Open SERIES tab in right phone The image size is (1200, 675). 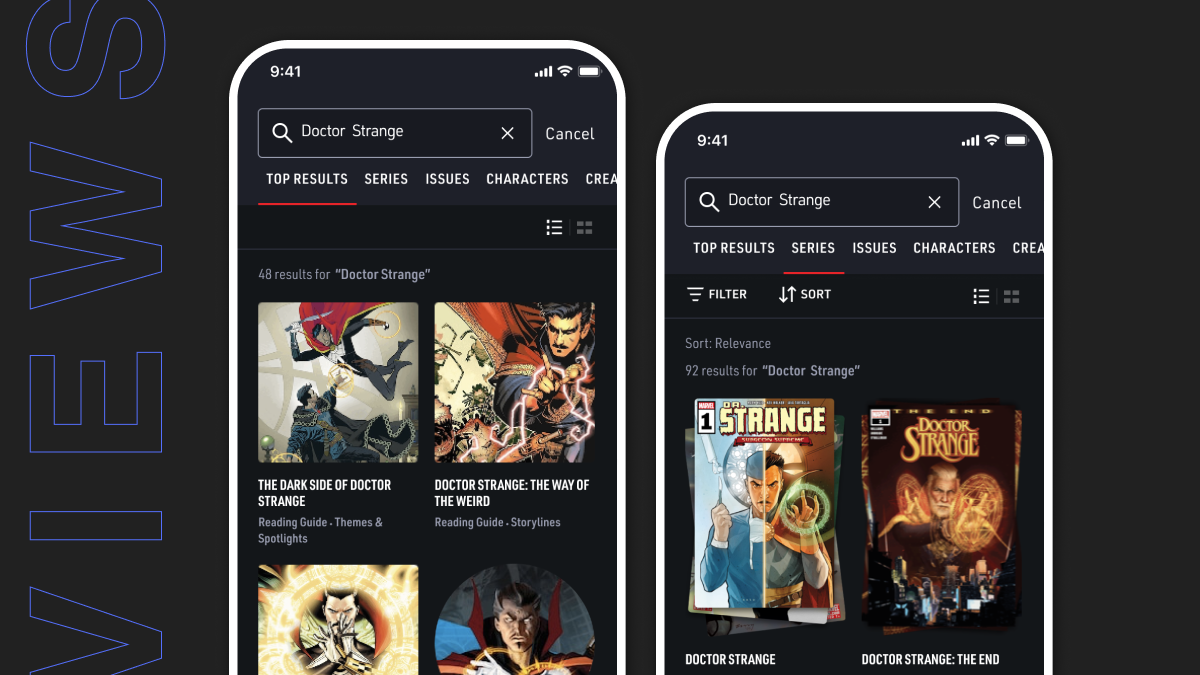(x=813, y=248)
